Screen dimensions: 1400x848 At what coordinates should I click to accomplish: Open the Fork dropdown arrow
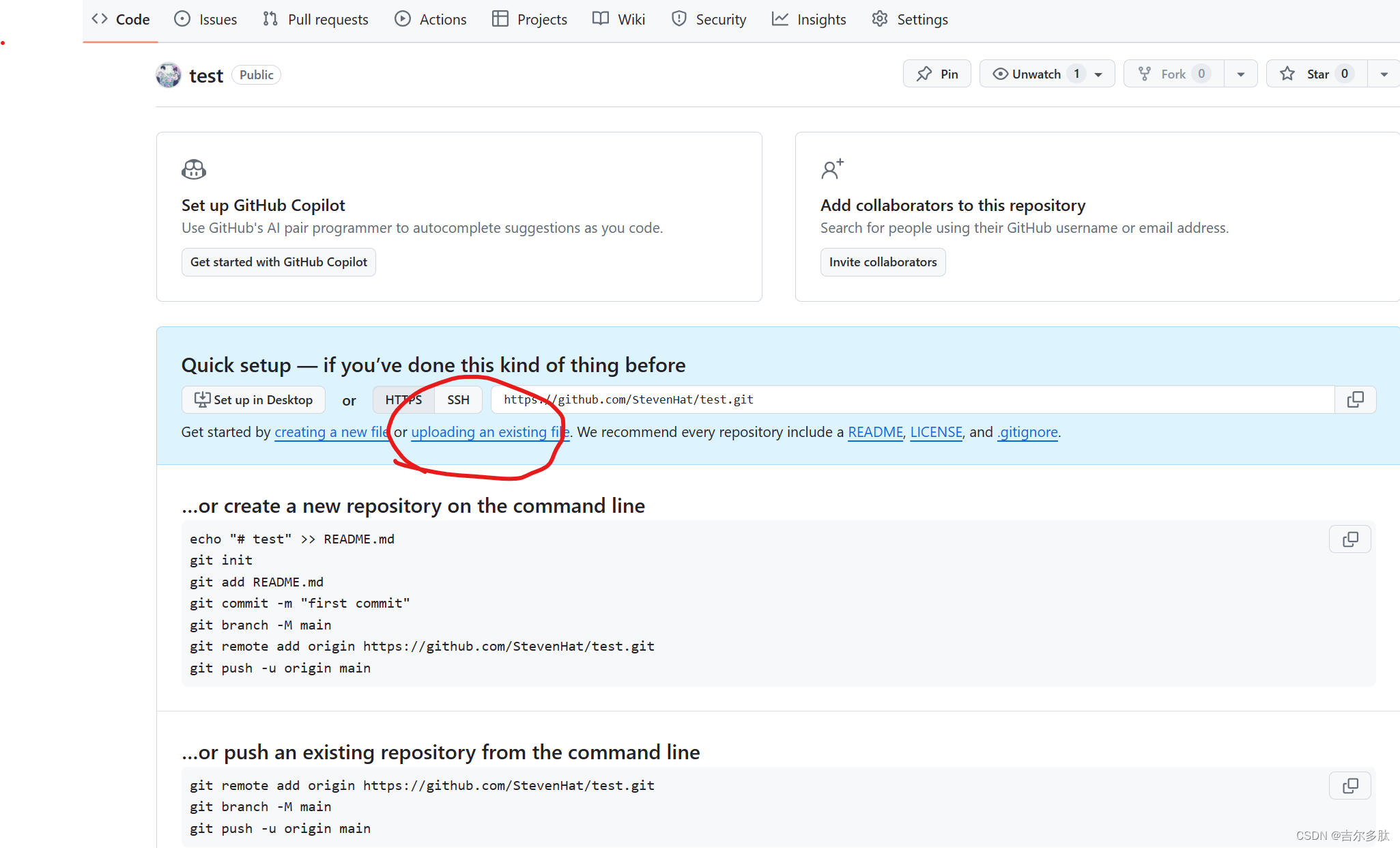1241,74
